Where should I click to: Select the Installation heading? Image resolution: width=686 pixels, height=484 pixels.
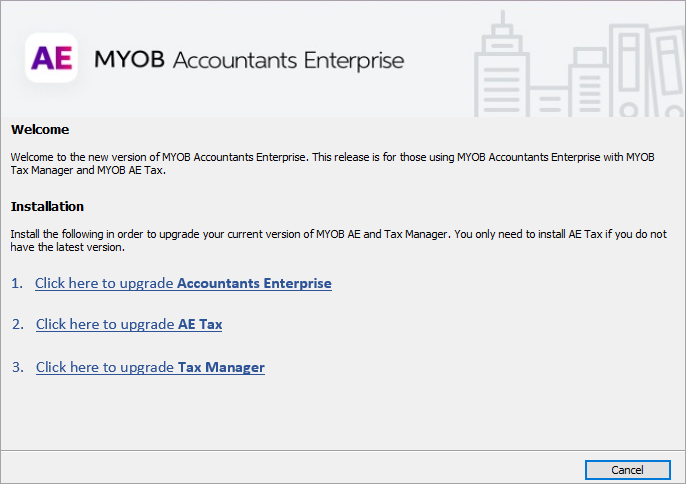coord(47,206)
